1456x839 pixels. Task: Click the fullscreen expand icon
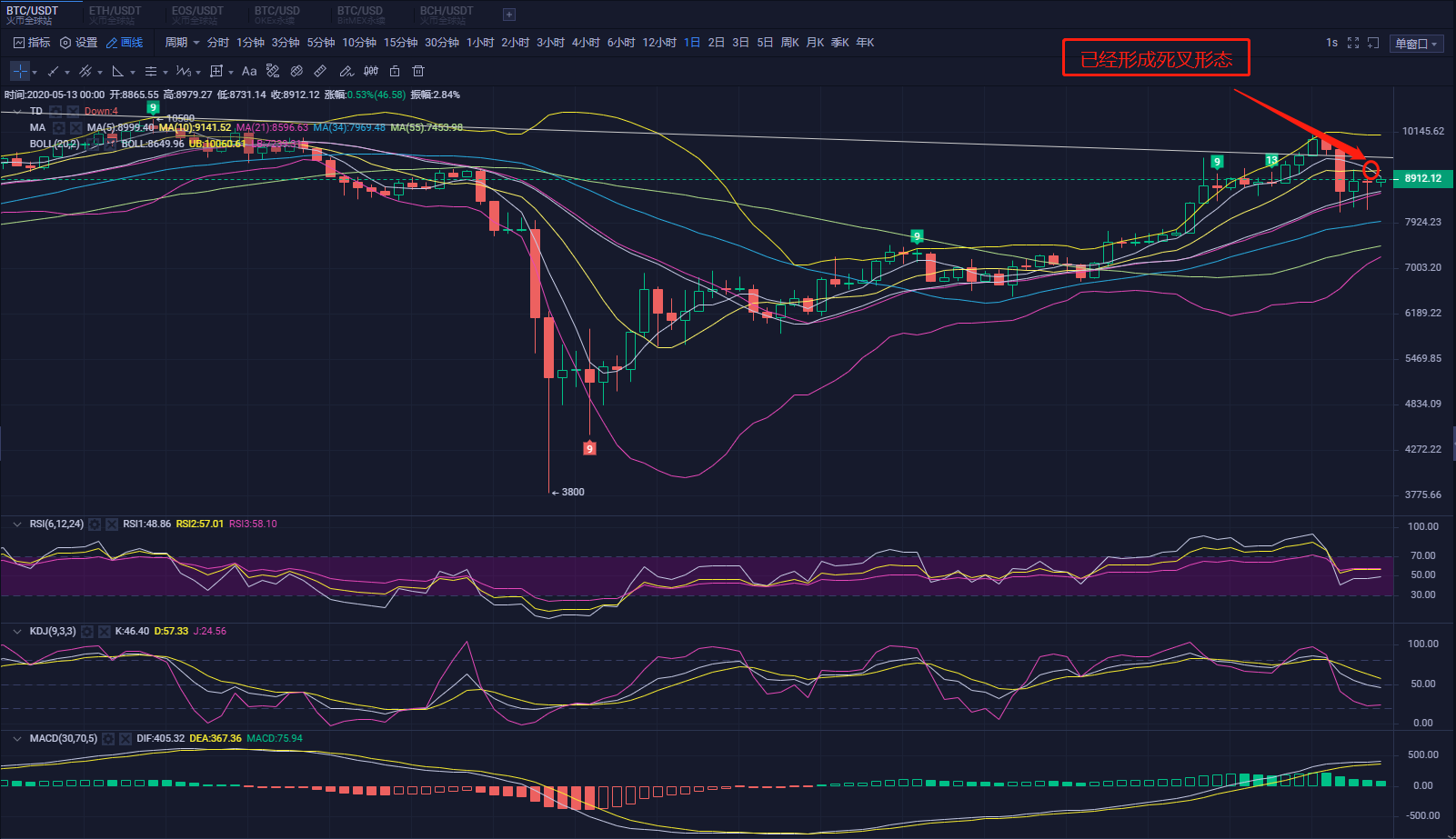point(1353,43)
